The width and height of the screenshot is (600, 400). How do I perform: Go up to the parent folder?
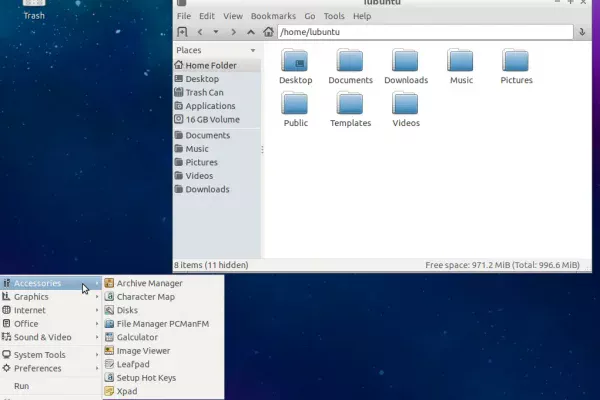coord(251,32)
